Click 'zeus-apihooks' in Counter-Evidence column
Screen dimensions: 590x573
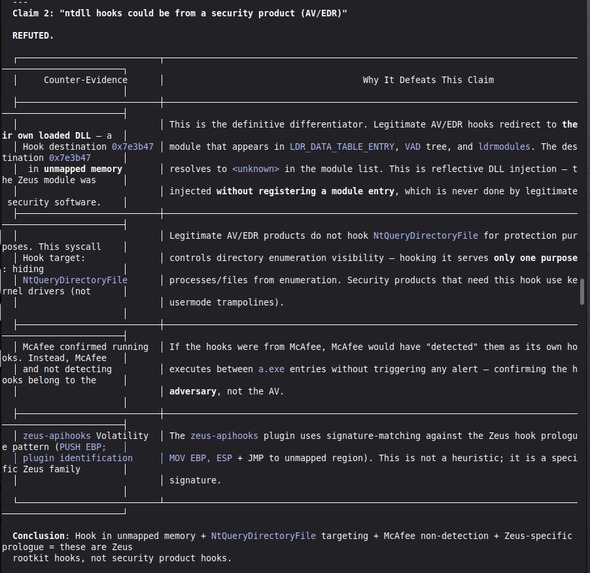[57, 436]
